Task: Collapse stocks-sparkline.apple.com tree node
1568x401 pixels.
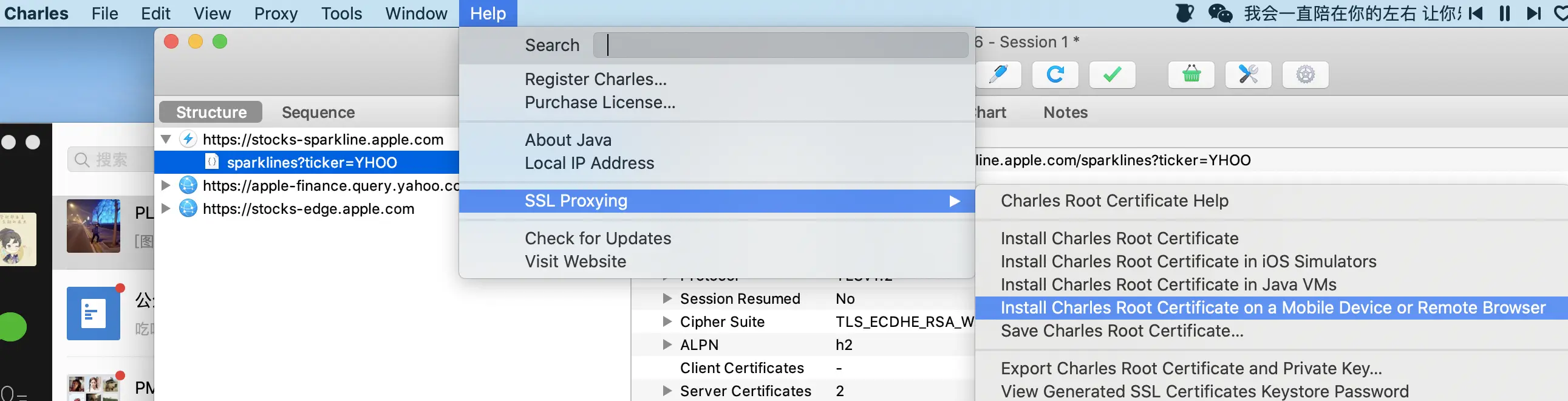Action: [x=166, y=139]
